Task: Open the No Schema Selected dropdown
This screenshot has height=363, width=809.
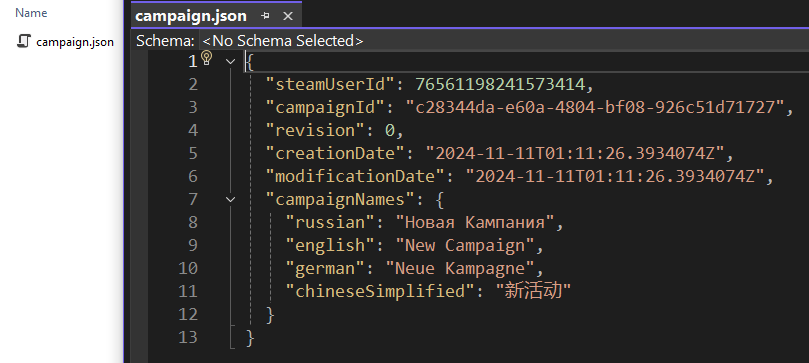Action: [283, 41]
